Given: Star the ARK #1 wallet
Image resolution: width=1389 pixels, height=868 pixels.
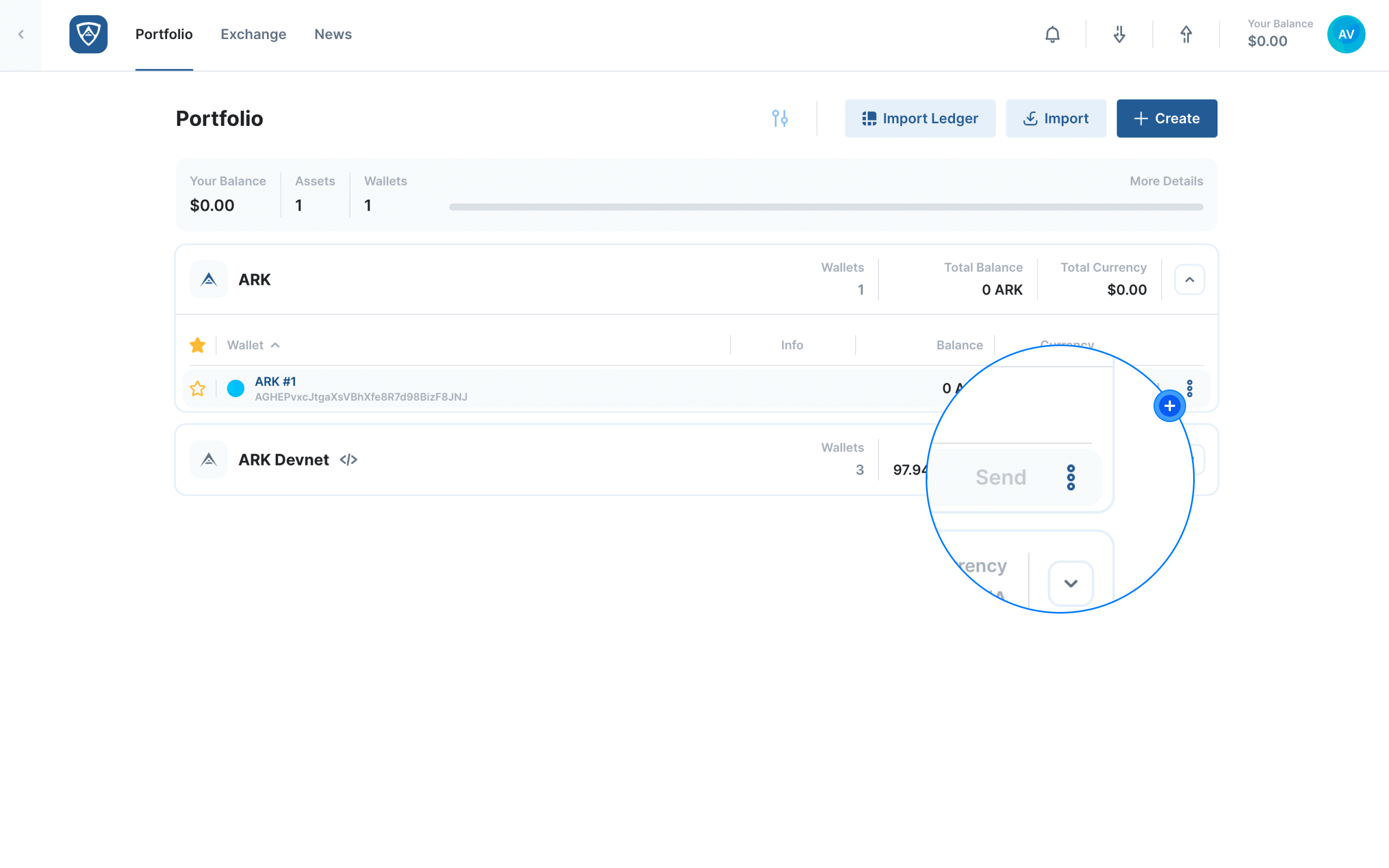Looking at the screenshot, I should click(x=197, y=388).
